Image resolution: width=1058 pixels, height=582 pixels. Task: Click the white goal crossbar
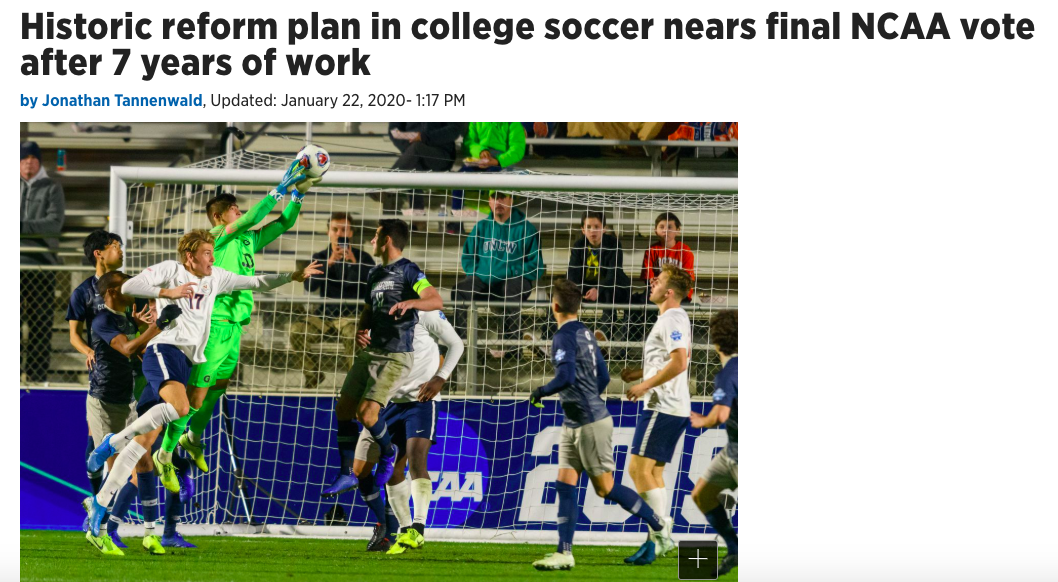pyautogui.click(x=424, y=179)
